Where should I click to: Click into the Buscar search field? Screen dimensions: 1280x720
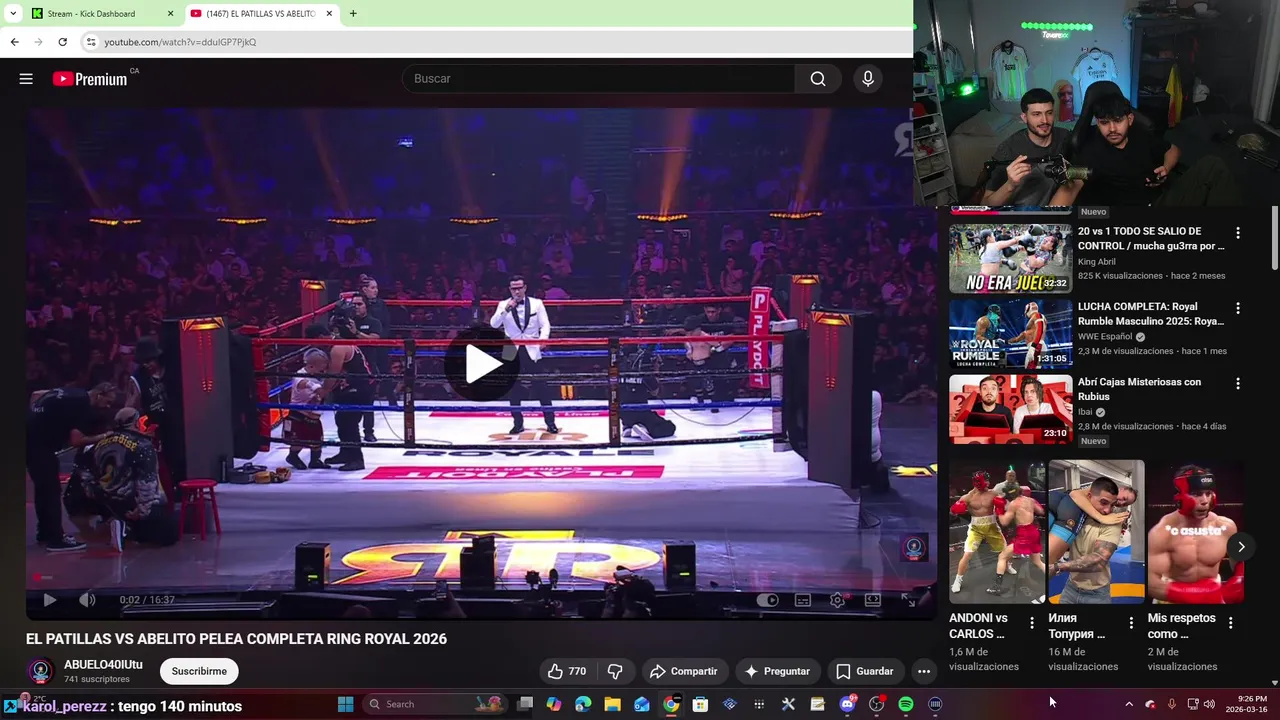[598, 79]
